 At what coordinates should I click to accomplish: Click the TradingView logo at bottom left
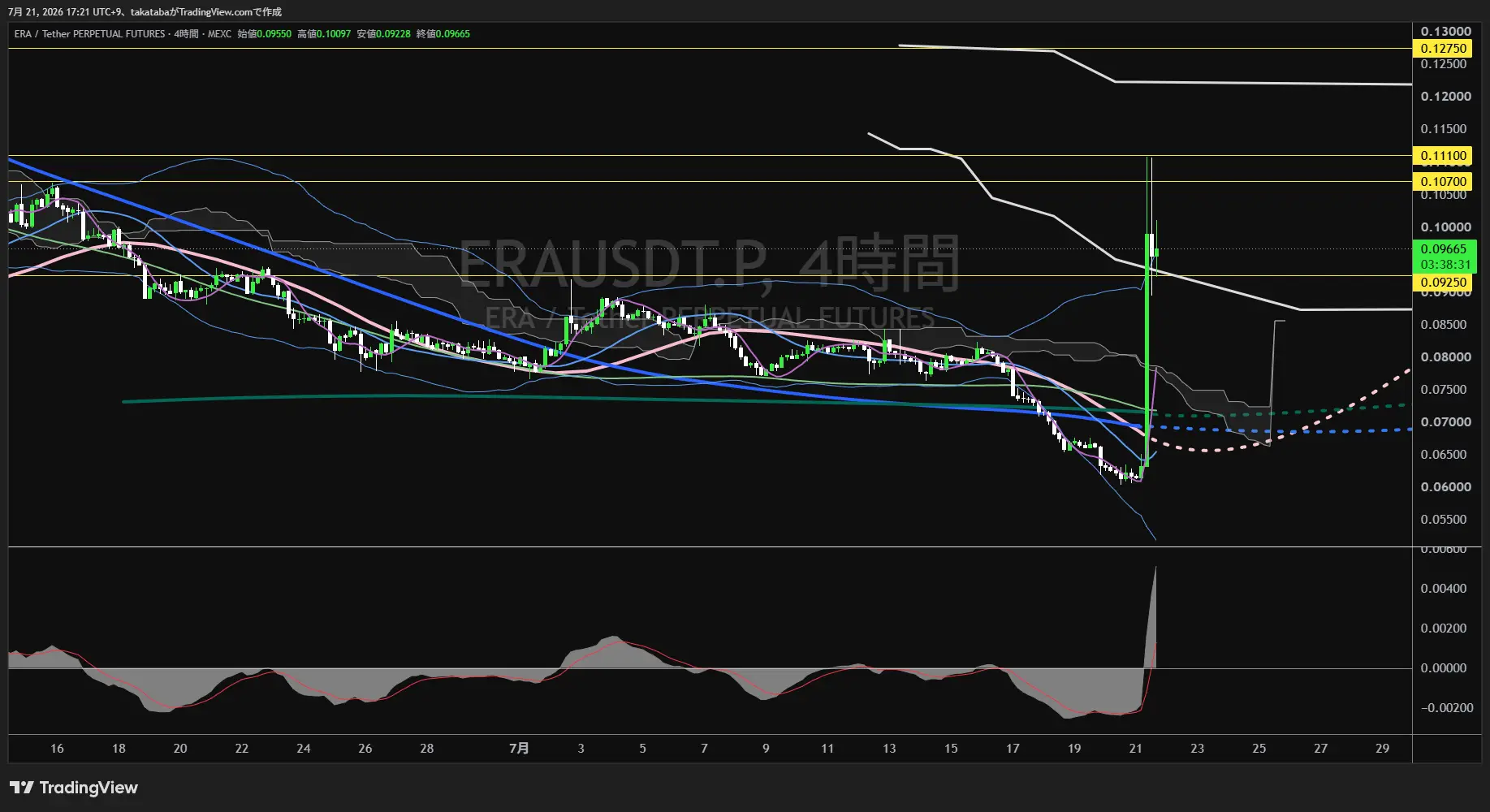click(x=74, y=788)
